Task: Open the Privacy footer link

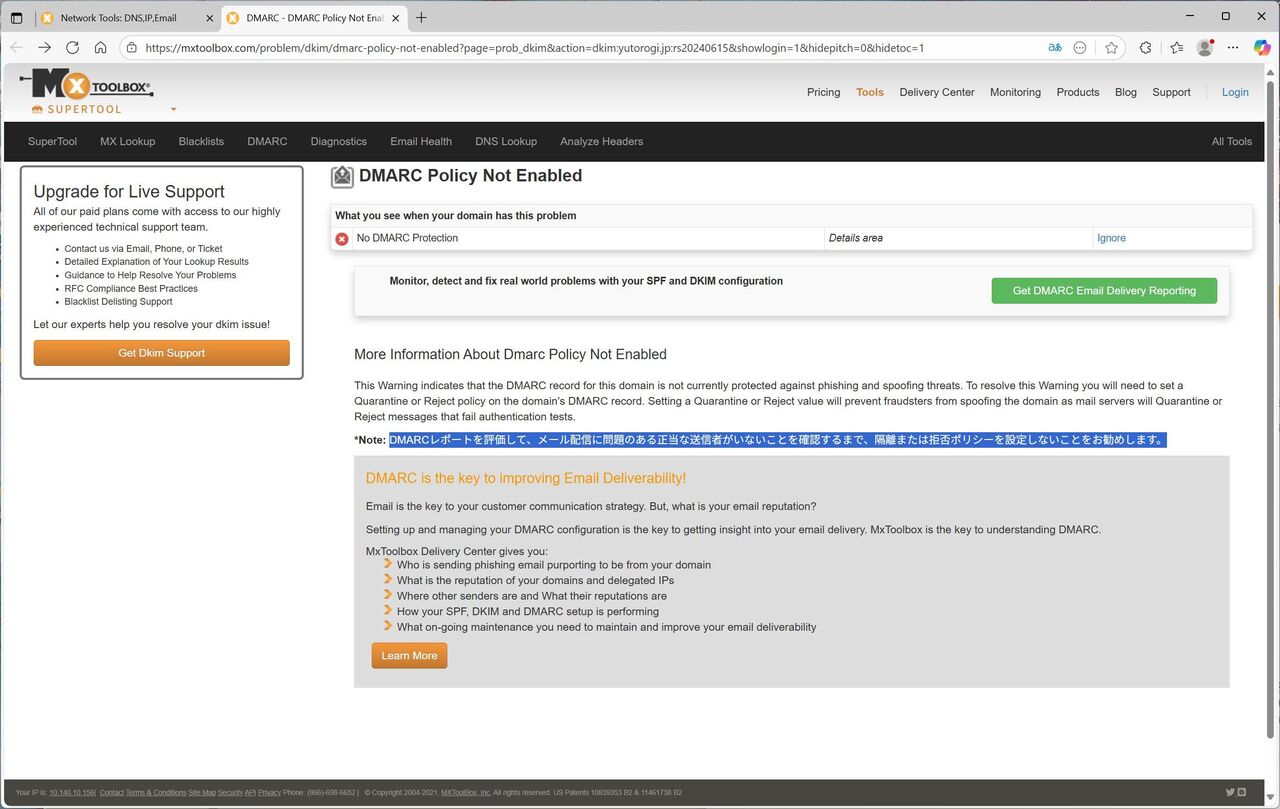Action: click(x=269, y=793)
